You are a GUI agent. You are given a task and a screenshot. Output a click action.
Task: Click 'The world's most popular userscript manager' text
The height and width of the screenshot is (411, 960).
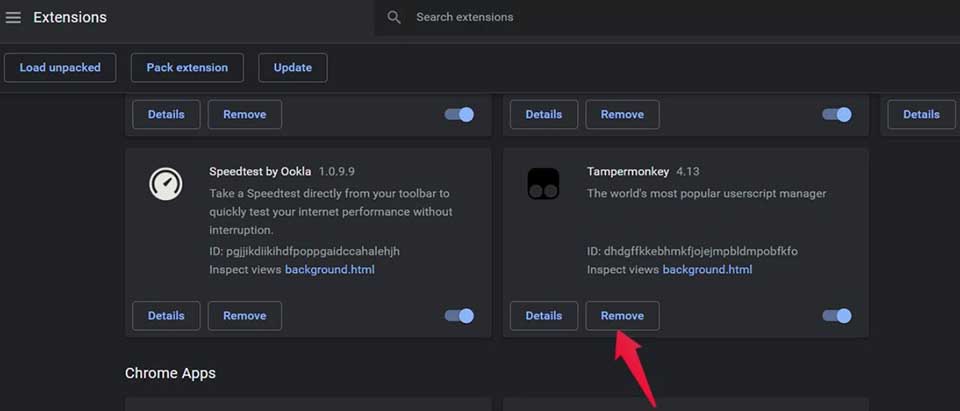pos(707,194)
